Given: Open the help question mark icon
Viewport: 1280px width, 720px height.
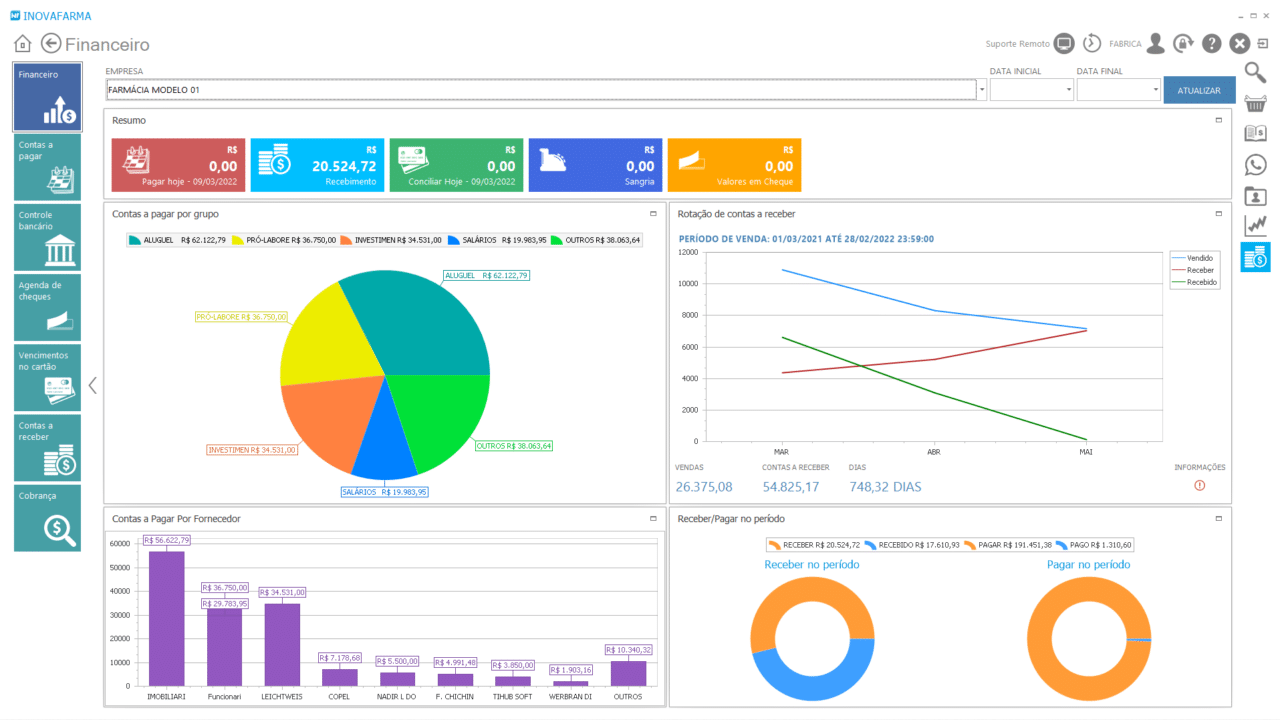Looking at the screenshot, I should point(1211,44).
